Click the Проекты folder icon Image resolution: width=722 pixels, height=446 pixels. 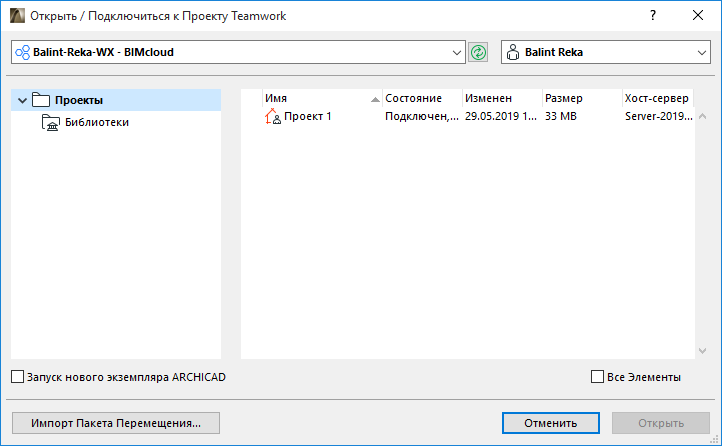pos(41,100)
